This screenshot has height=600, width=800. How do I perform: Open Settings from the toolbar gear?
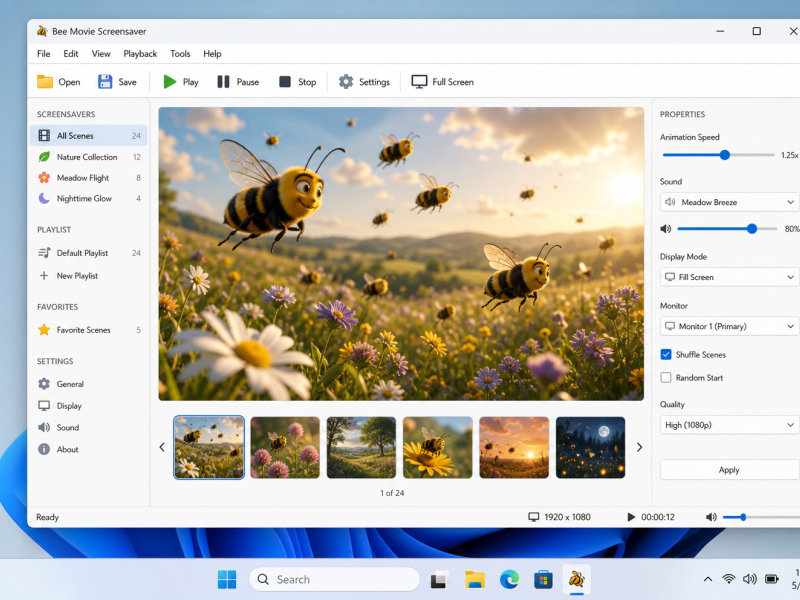click(346, 82)
